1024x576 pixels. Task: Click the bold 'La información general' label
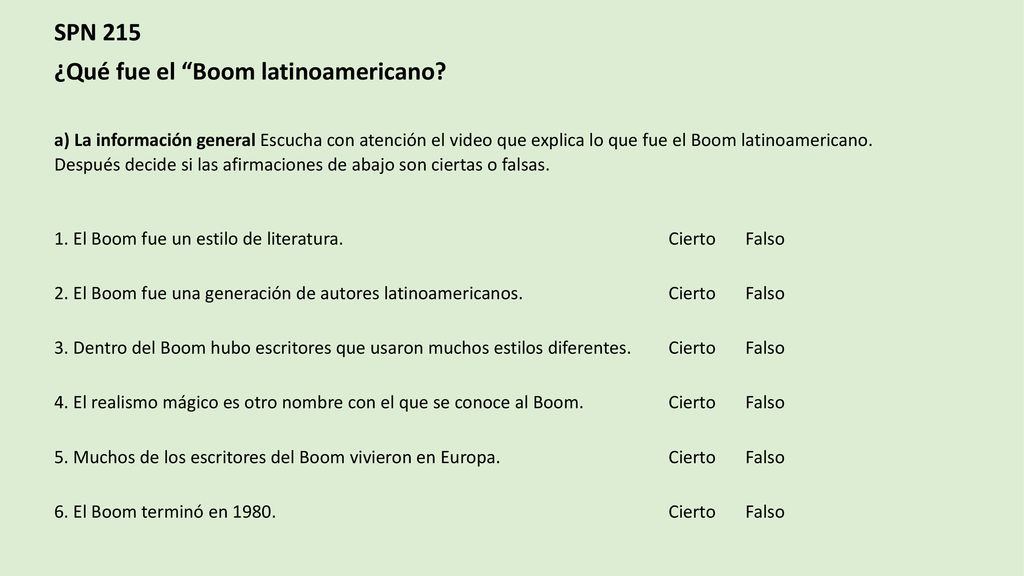pyautogui.click(x=164, y=140)
